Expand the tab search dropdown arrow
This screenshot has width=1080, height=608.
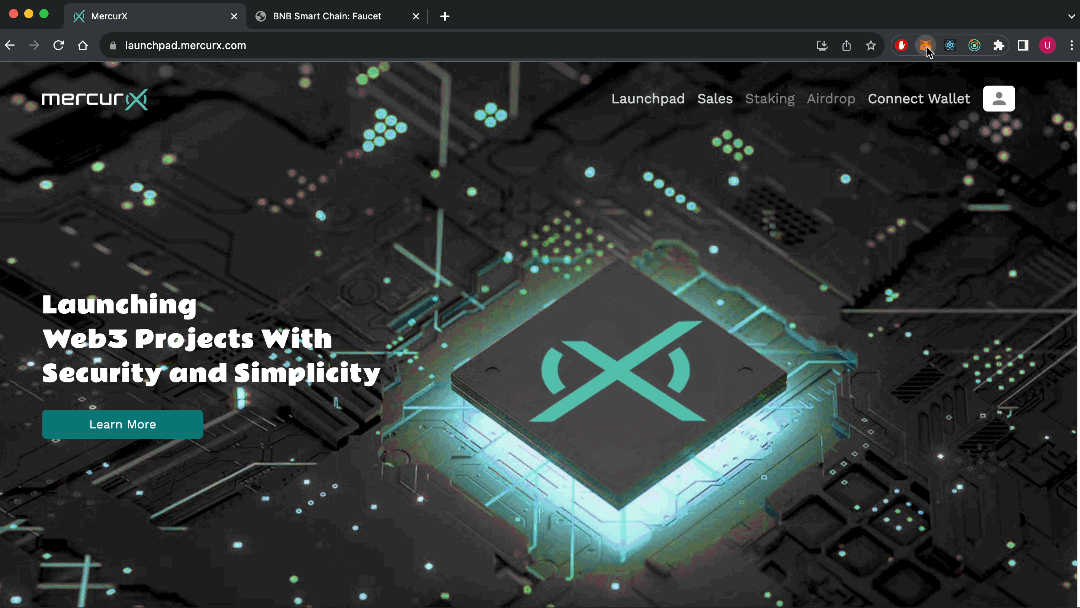click(x=1071, y=16)
